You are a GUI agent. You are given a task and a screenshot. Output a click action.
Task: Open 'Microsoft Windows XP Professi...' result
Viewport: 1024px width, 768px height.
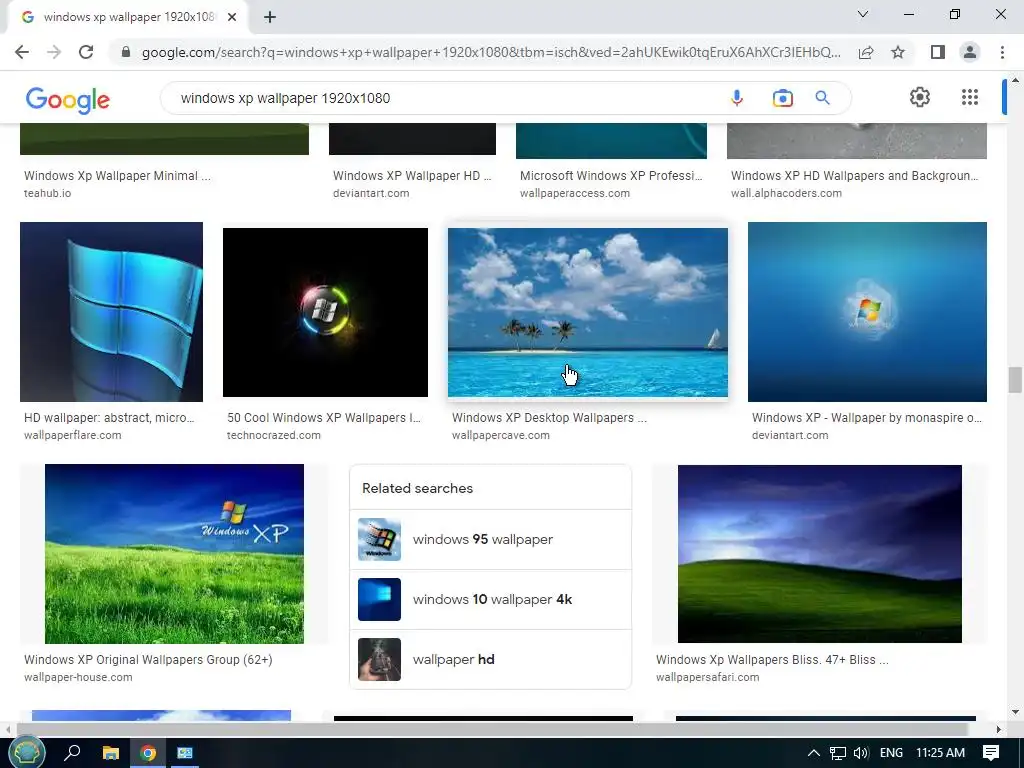coord(611,176)
